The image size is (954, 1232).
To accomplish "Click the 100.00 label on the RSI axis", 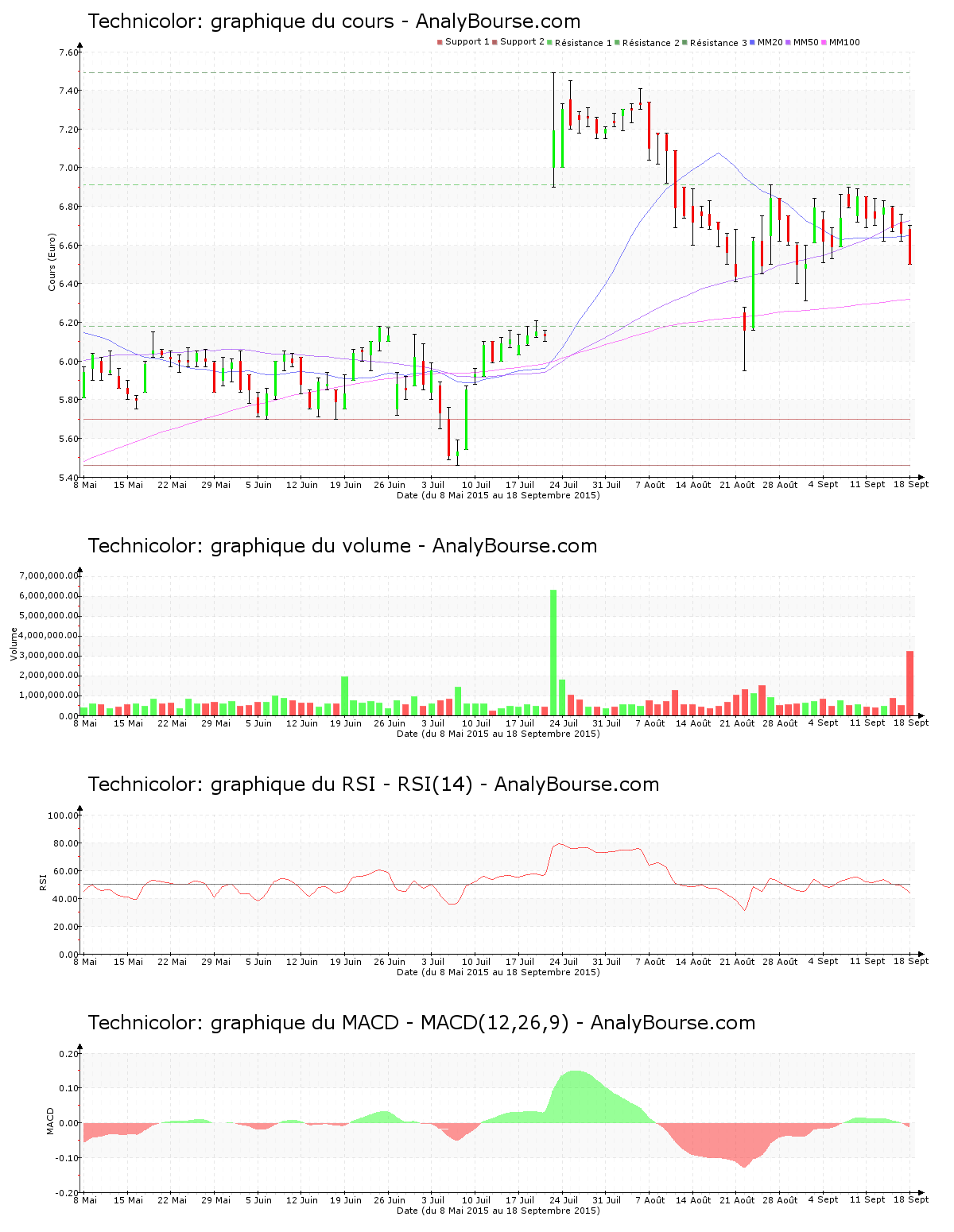I will (x=63, y=816).
